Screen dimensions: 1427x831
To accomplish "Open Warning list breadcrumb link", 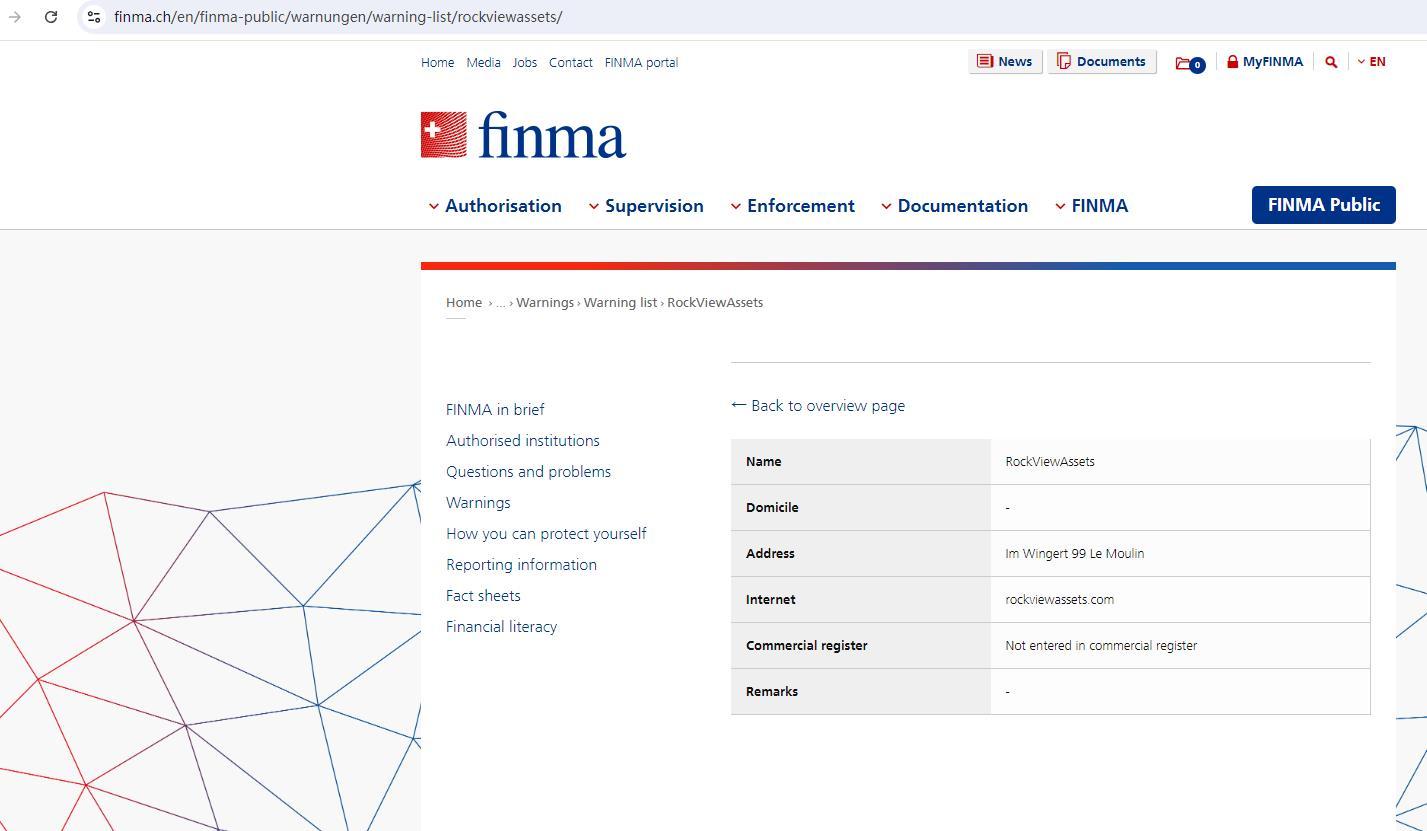I will click(x=620, y=302).
